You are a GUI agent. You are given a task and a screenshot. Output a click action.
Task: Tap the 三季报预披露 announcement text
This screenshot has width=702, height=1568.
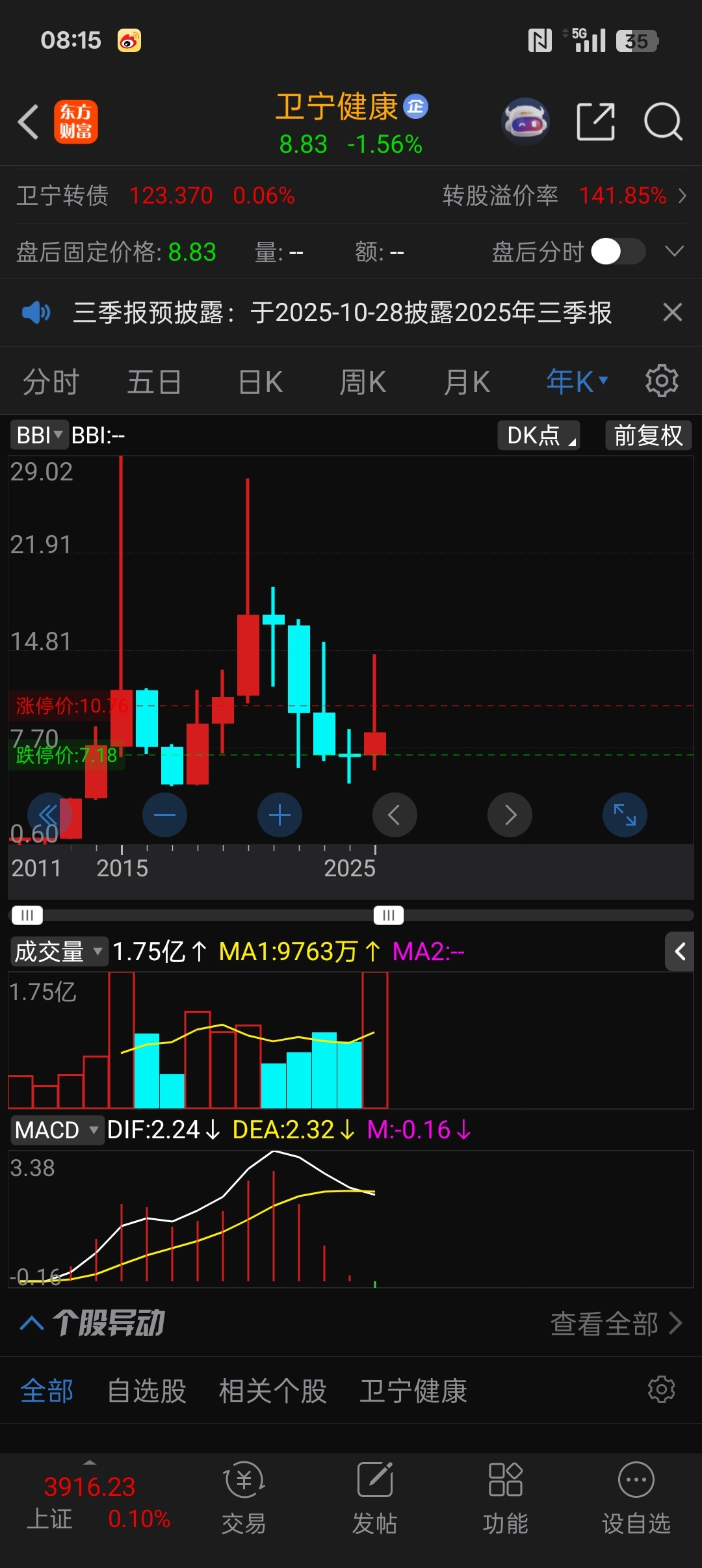pyautogui.click(x=342, y=313)
